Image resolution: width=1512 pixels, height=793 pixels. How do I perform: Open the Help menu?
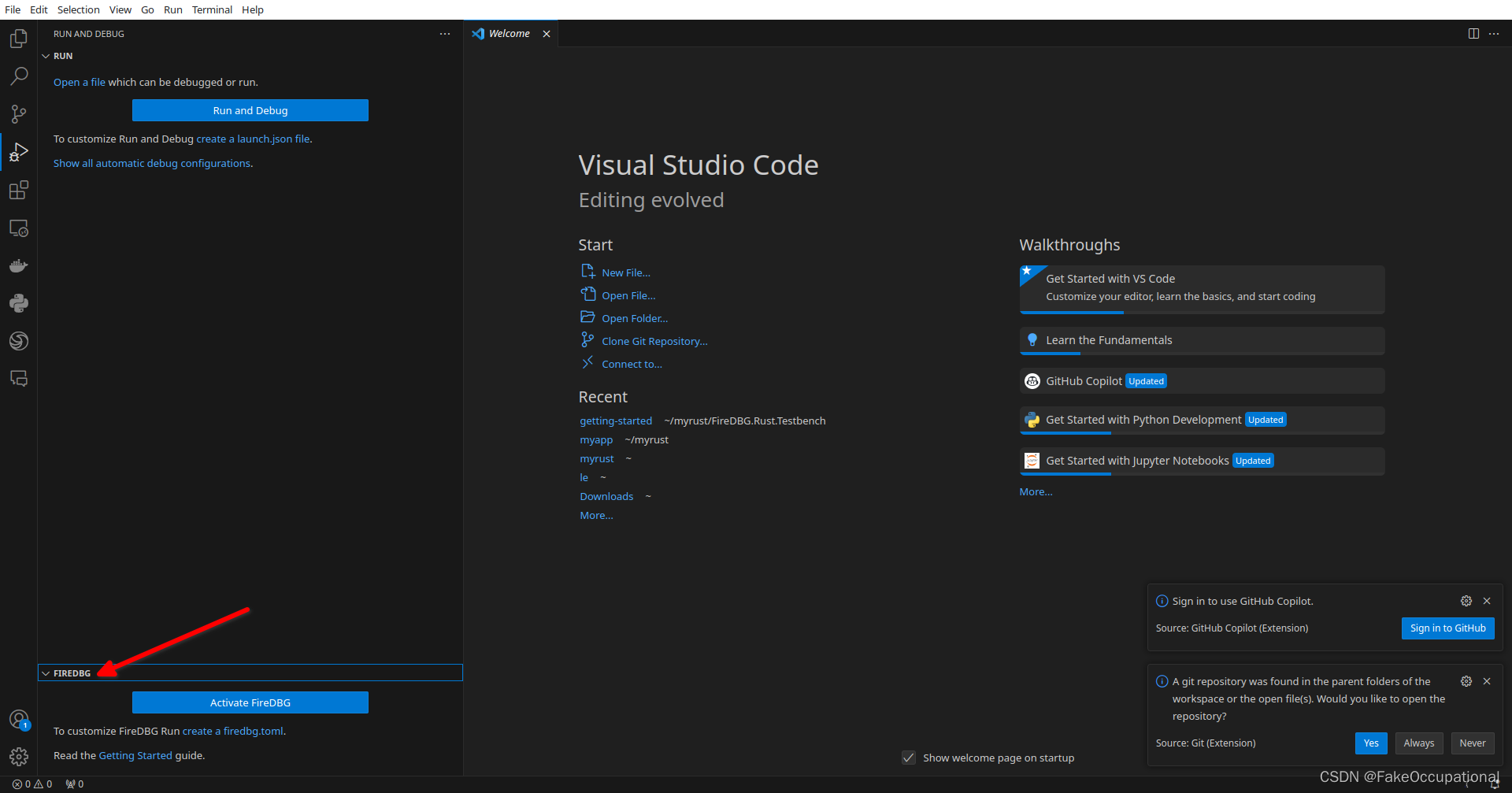(x=253, y=9)
